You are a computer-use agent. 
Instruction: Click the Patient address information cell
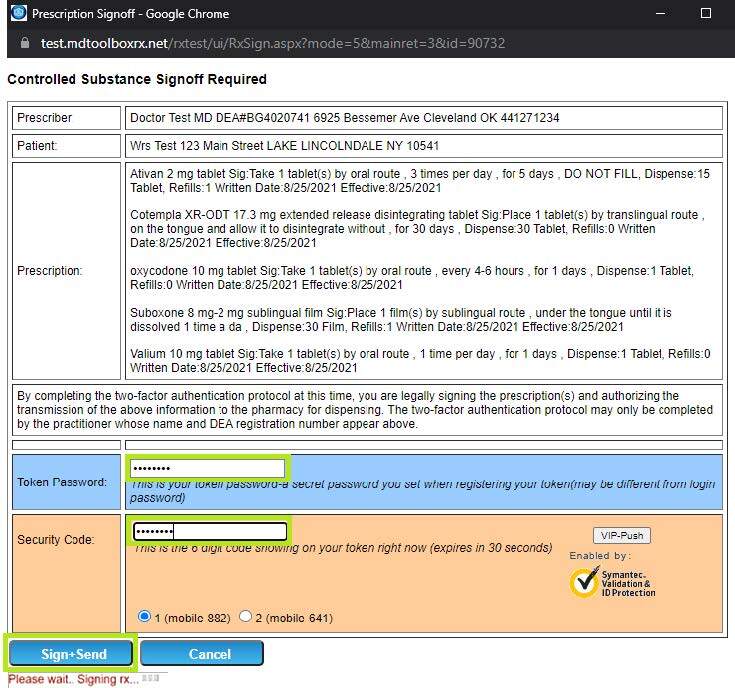tap(424, 146)
